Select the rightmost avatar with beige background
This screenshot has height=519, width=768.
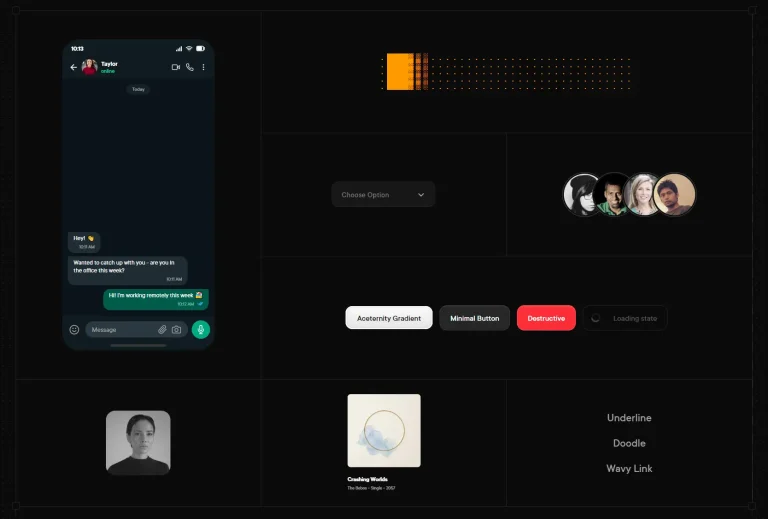point(674,194)
